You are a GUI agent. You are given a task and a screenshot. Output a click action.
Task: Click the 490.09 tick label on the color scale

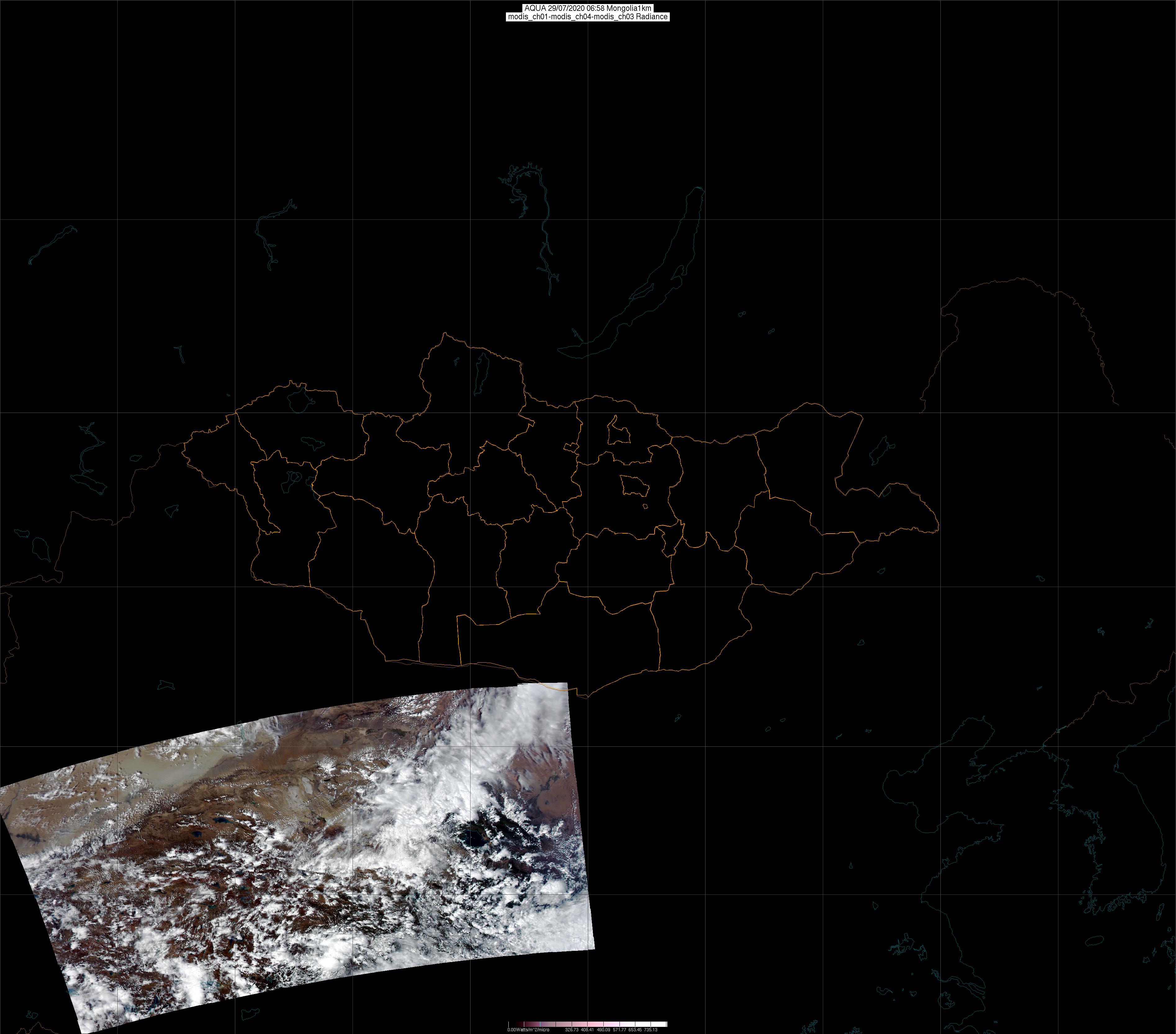604,1030
